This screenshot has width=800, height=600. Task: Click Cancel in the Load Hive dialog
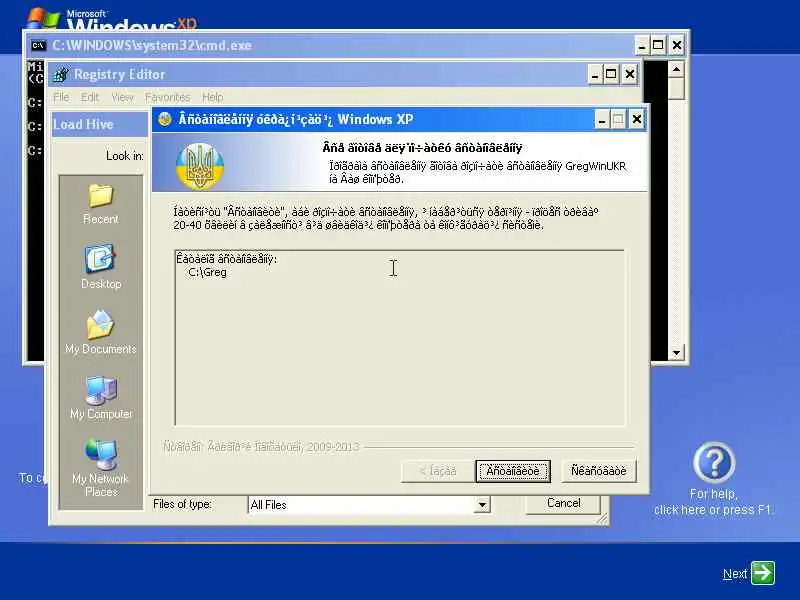click(x=563, y=503)
